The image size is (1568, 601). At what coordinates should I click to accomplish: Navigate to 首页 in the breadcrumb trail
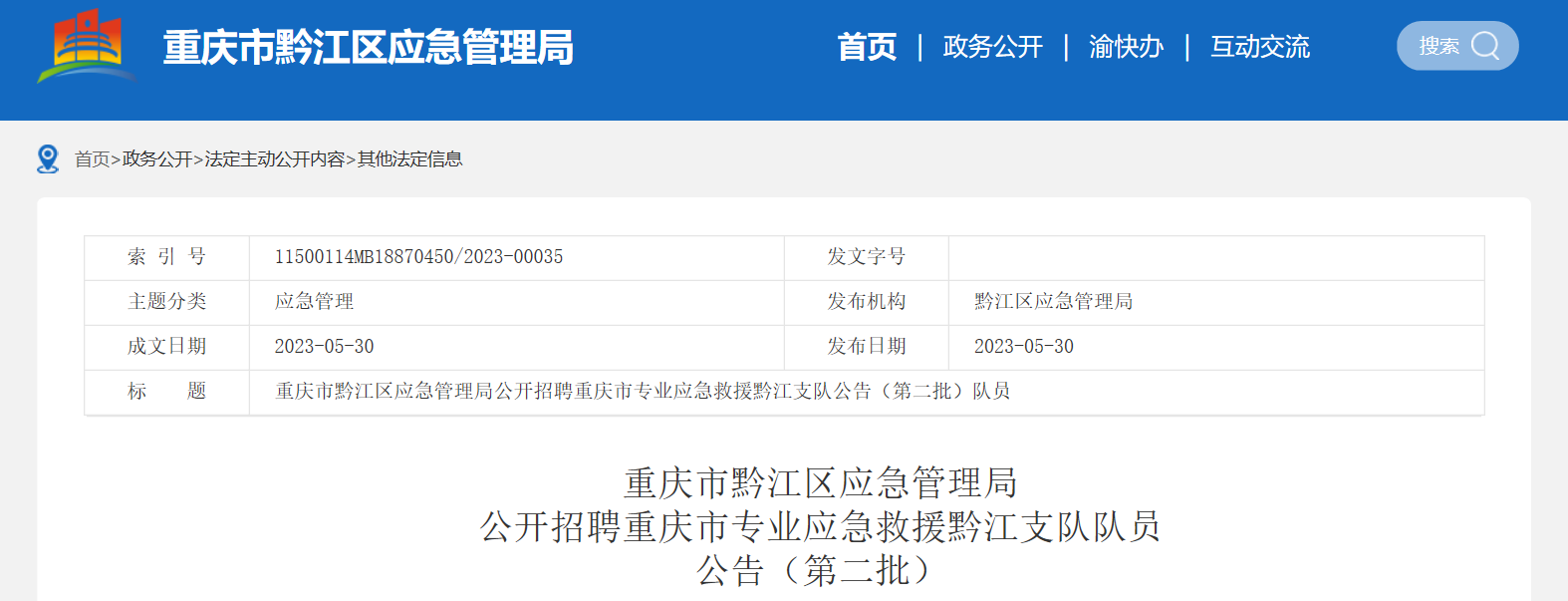click(x=92, y=159)
